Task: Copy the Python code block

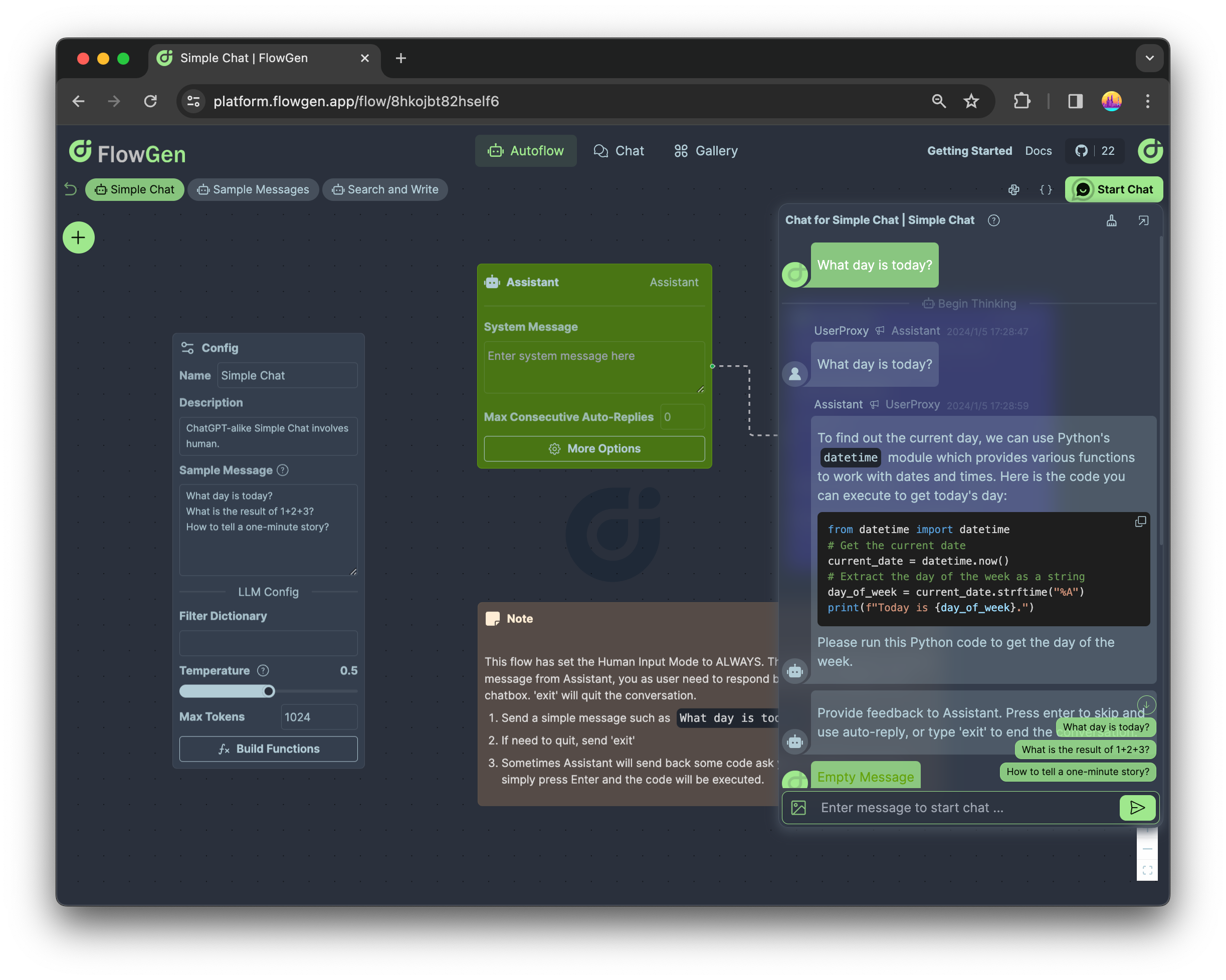Action: tap(1140, 522)
